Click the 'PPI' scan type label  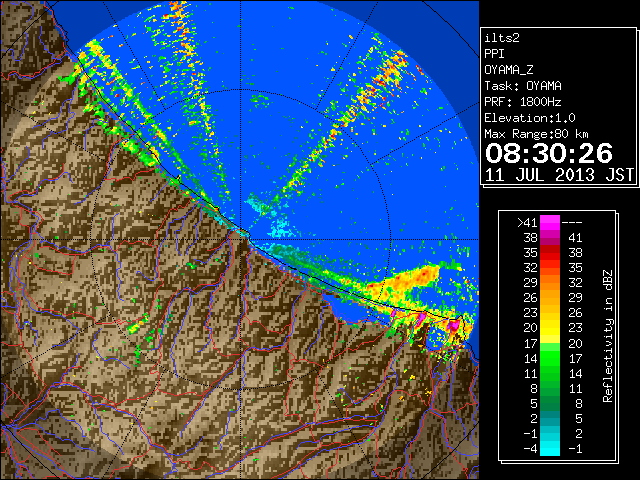coord(494,54)
